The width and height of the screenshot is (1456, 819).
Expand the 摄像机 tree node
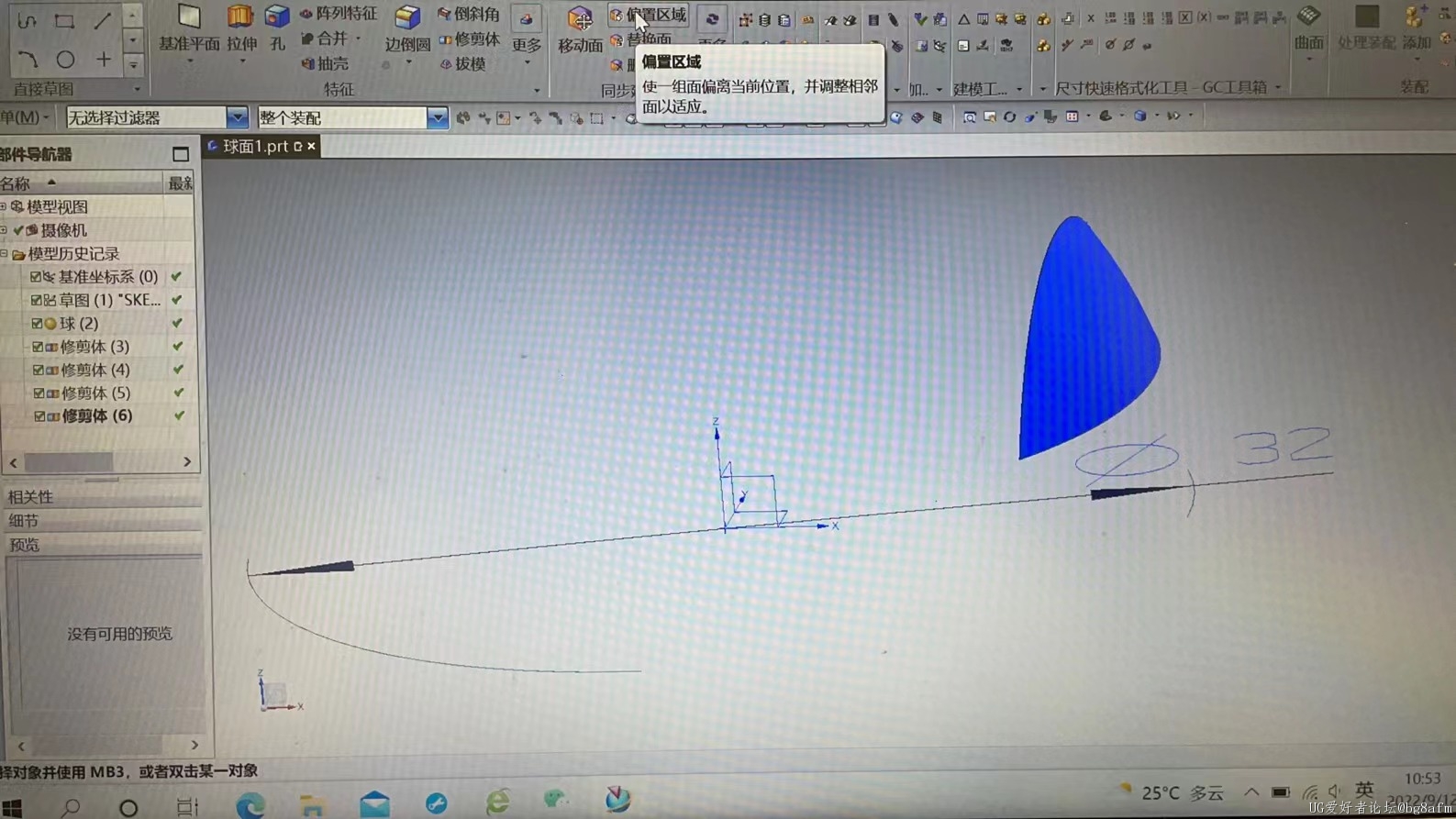[4, 229]
